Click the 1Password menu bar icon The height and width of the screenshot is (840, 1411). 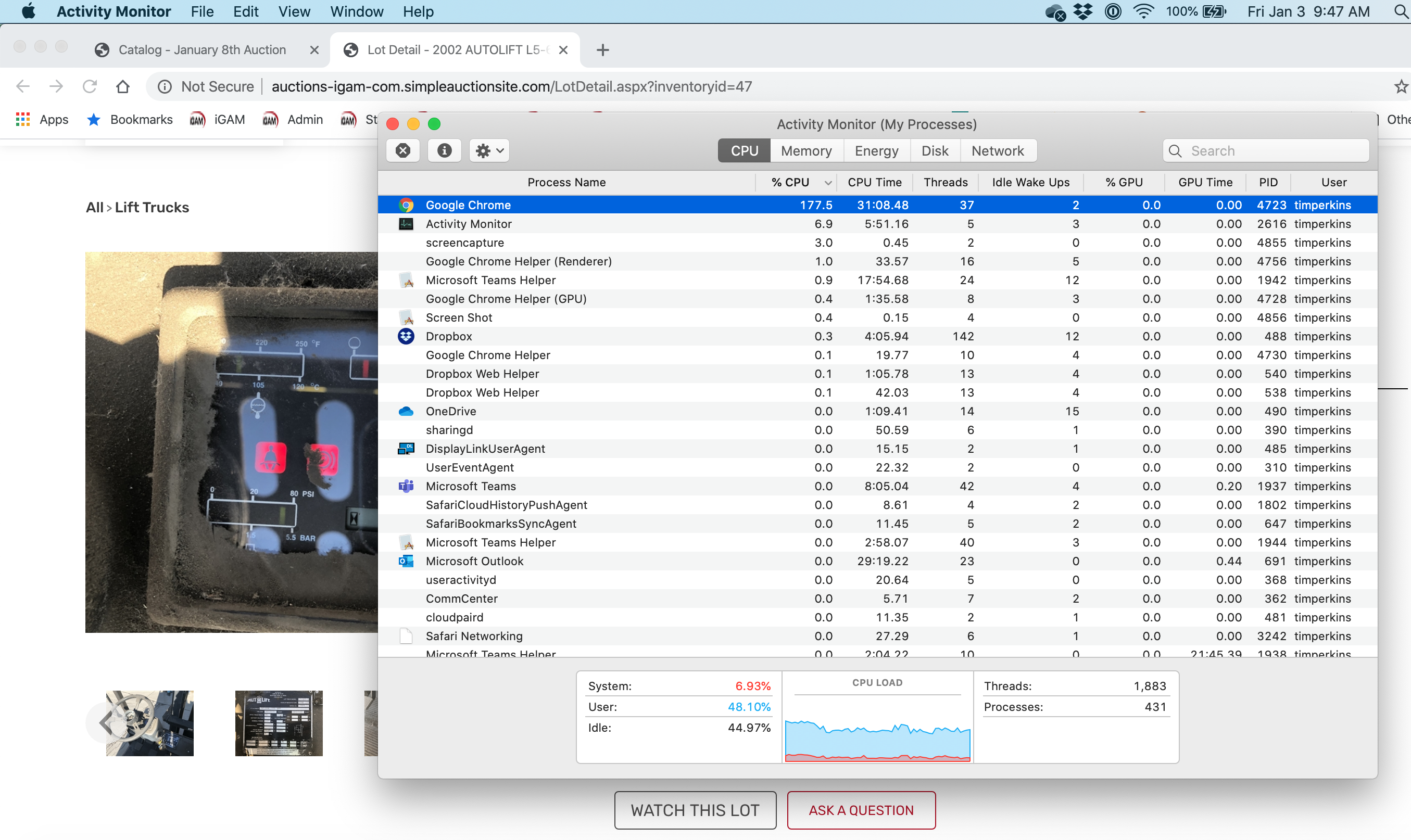click(x=1113, y=11)
